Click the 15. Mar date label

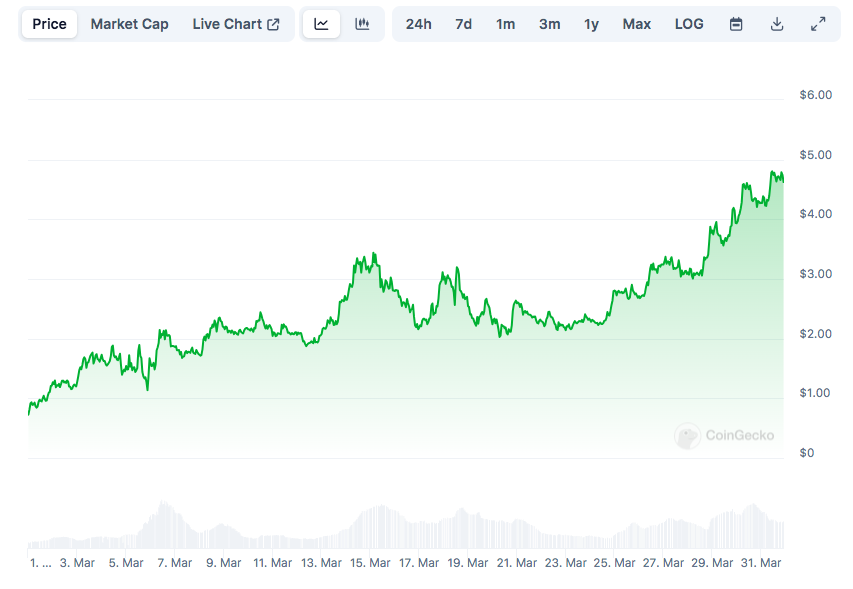370,563
